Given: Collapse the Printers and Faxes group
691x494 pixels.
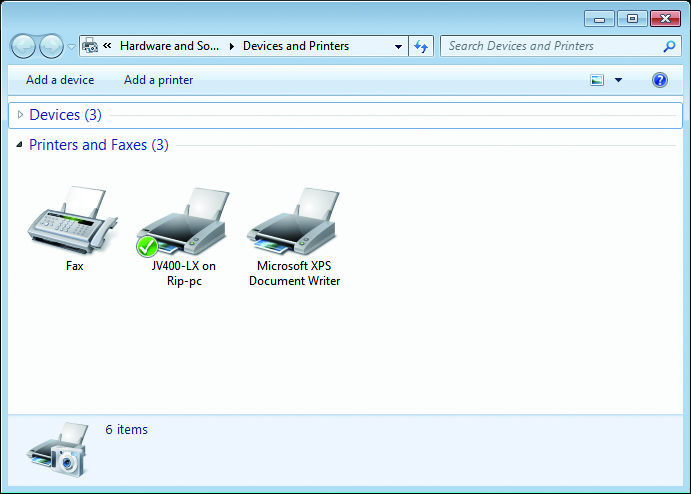Looking at the screenshot, I should click(20, 145).
